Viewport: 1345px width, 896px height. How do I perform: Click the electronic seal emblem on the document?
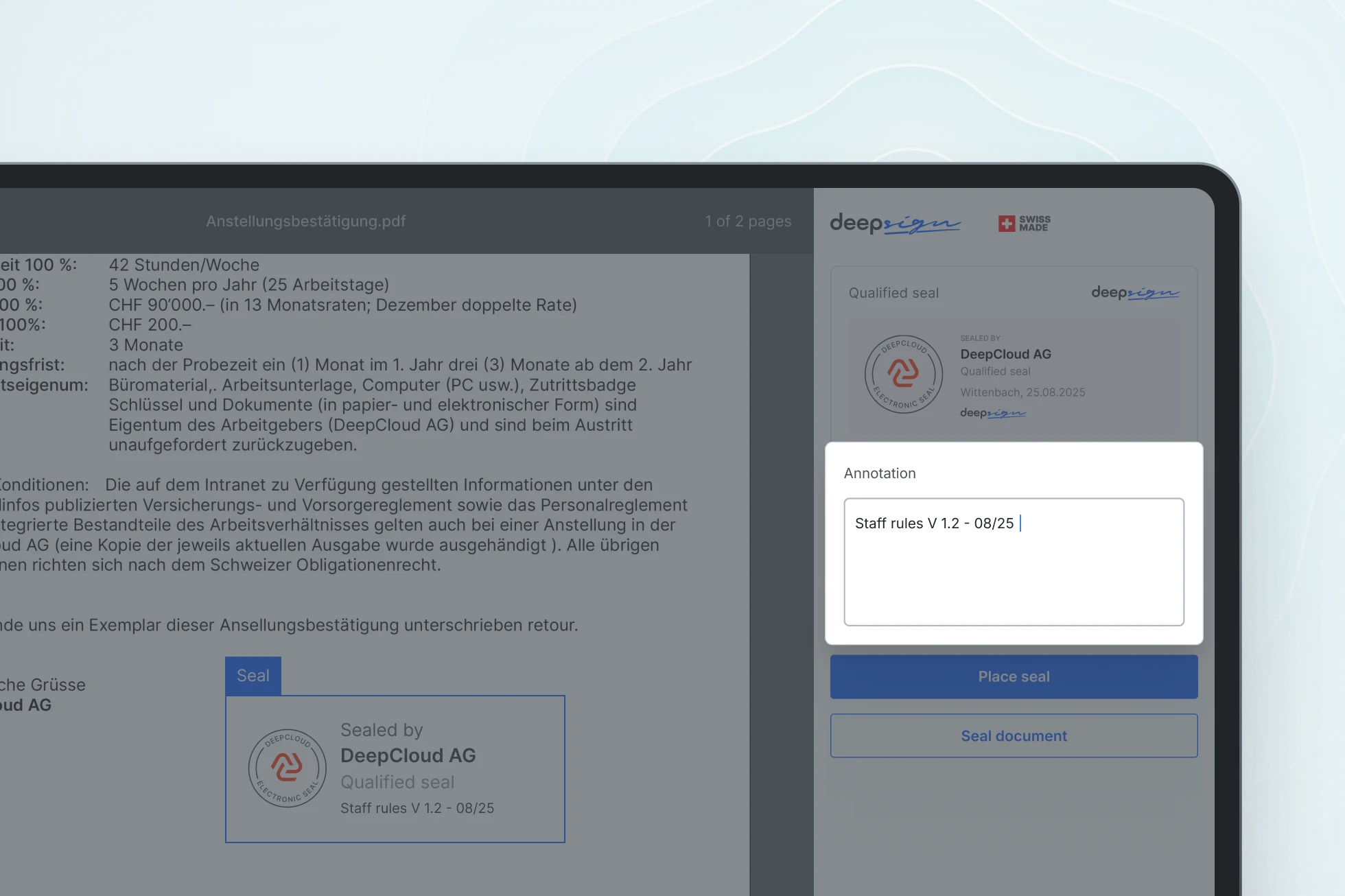pyautogui.click(x=287, y=768)
